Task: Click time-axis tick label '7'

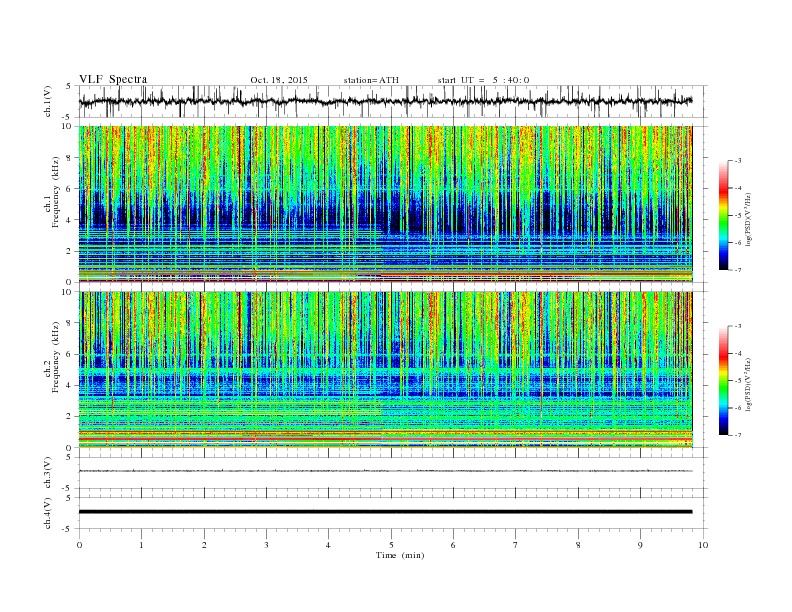Action: tap(516, 545)
